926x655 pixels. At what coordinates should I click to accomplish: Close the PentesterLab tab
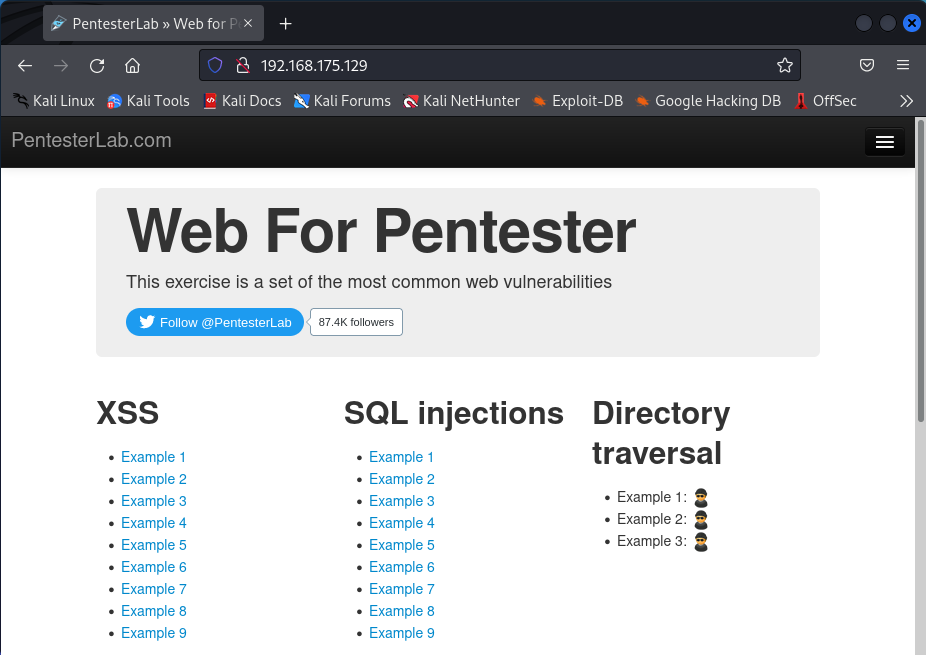[x=248, y=23]
